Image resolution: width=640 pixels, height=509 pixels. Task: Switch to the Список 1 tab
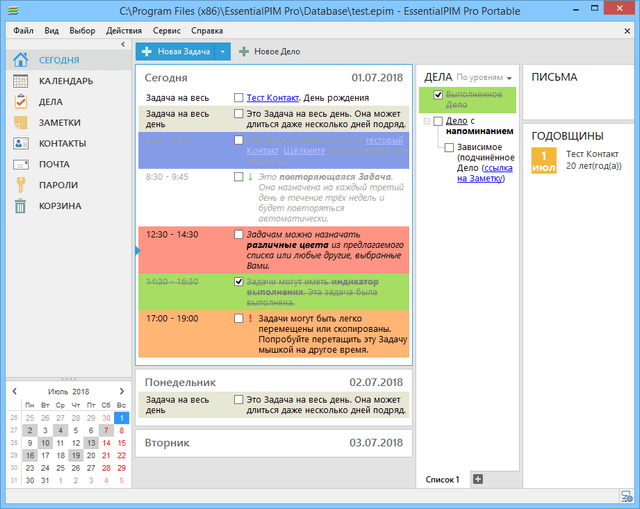(443, 480)
